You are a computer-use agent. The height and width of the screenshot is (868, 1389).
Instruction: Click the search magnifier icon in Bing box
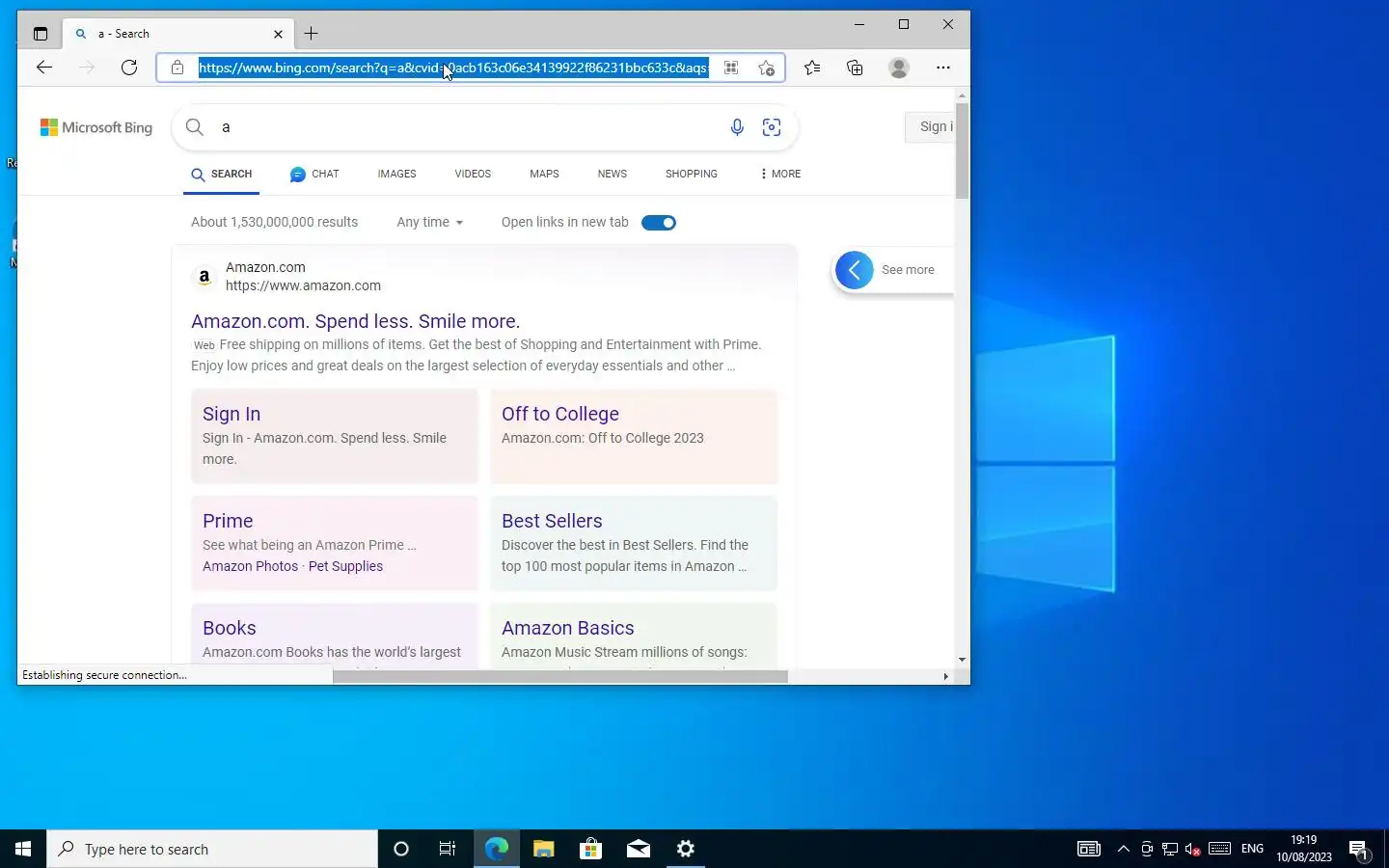(x=195, y=127)
